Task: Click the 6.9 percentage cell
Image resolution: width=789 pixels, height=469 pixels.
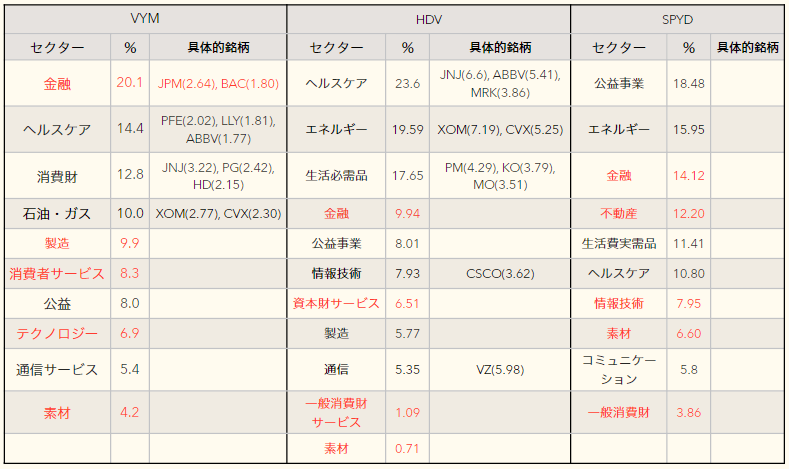Action: click(130, 334)
